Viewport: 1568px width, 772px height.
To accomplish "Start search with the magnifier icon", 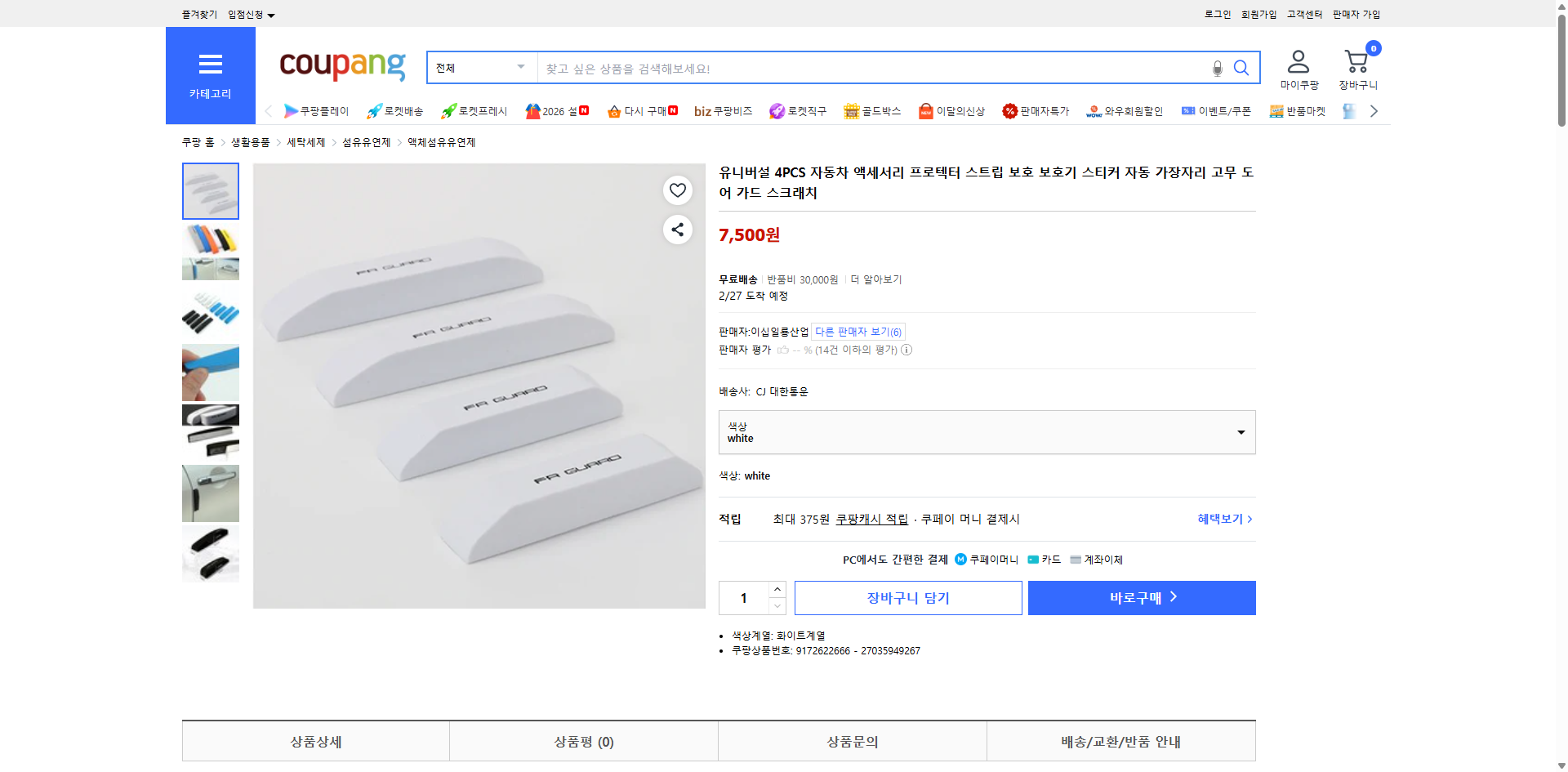I will click(1241, 68).
